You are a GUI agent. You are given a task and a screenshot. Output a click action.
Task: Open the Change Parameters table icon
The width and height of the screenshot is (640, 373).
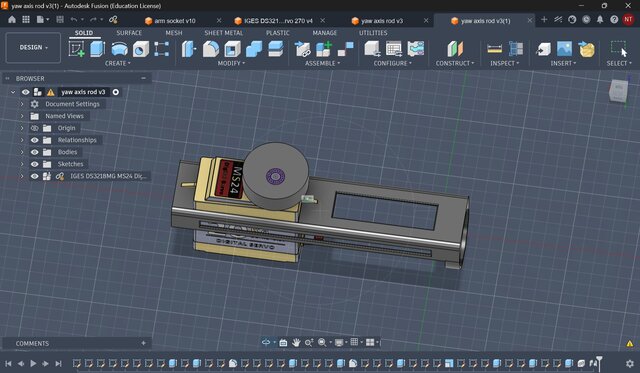393,49
